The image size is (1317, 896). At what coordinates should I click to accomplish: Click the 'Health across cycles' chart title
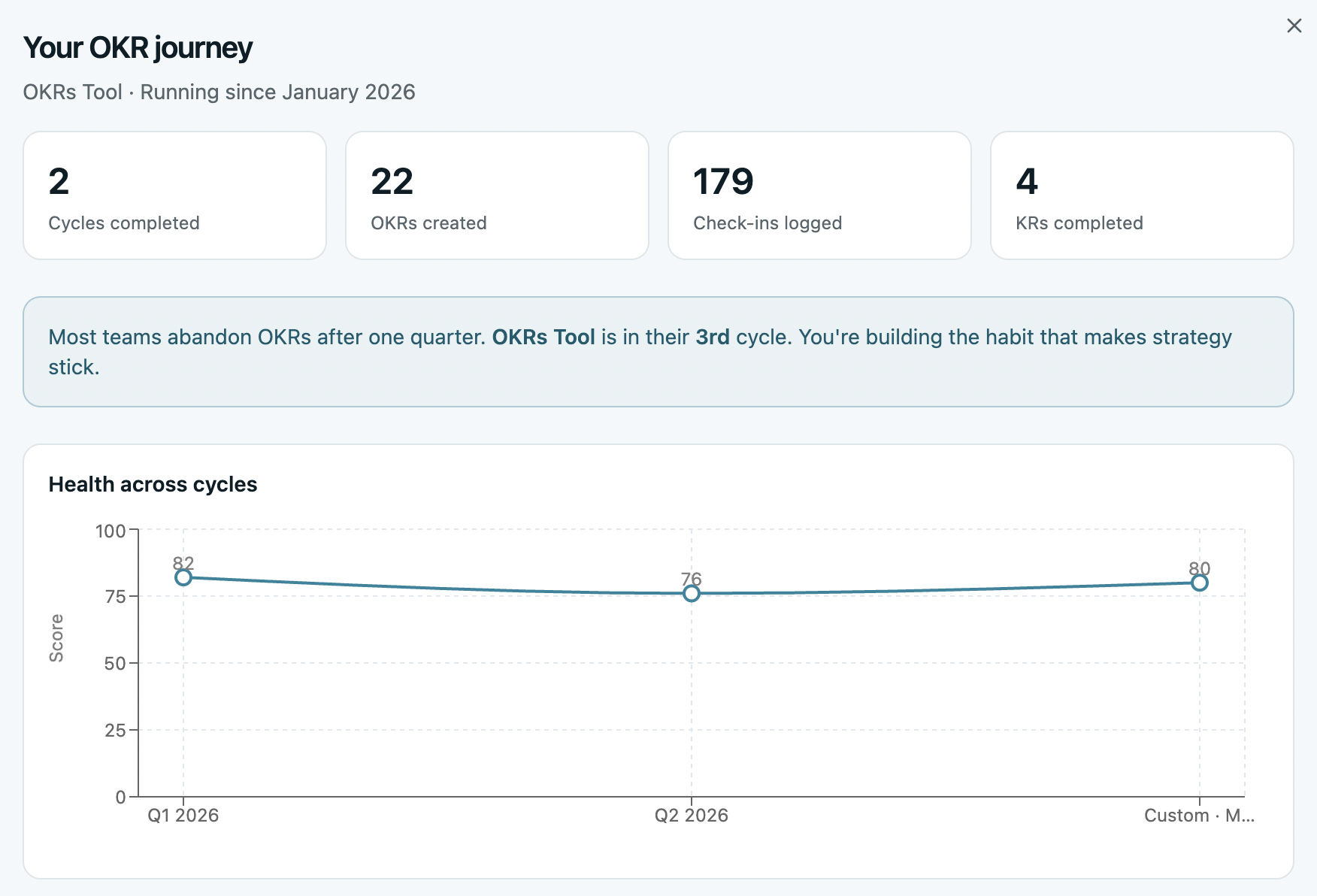coord(153,484)
